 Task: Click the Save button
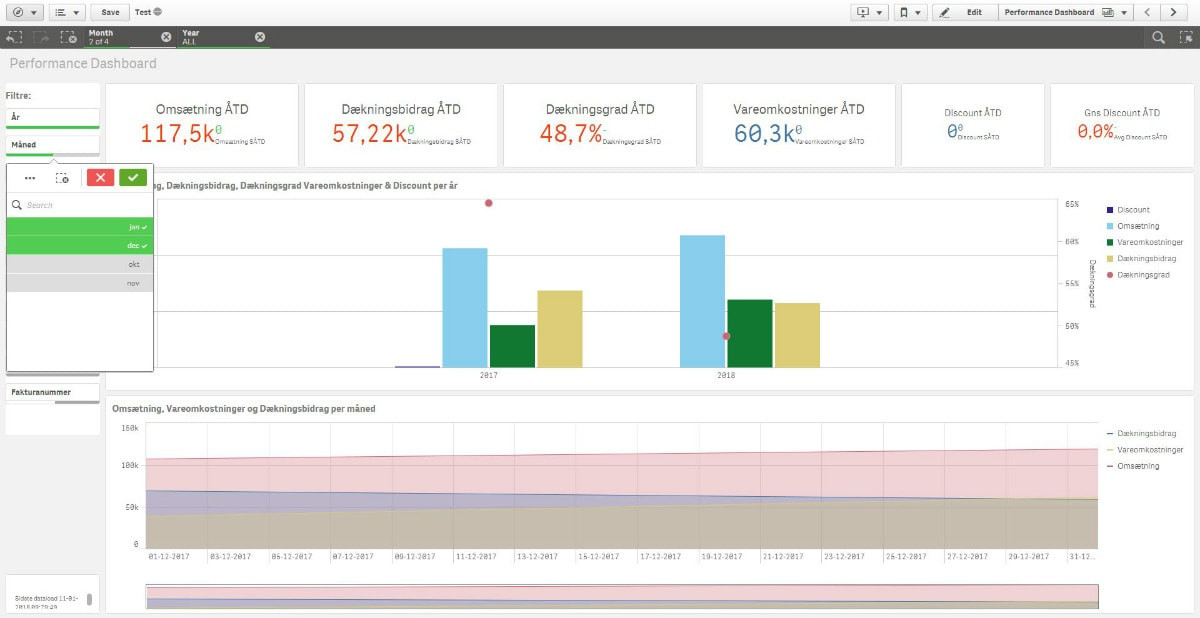[x=110, y=12]
